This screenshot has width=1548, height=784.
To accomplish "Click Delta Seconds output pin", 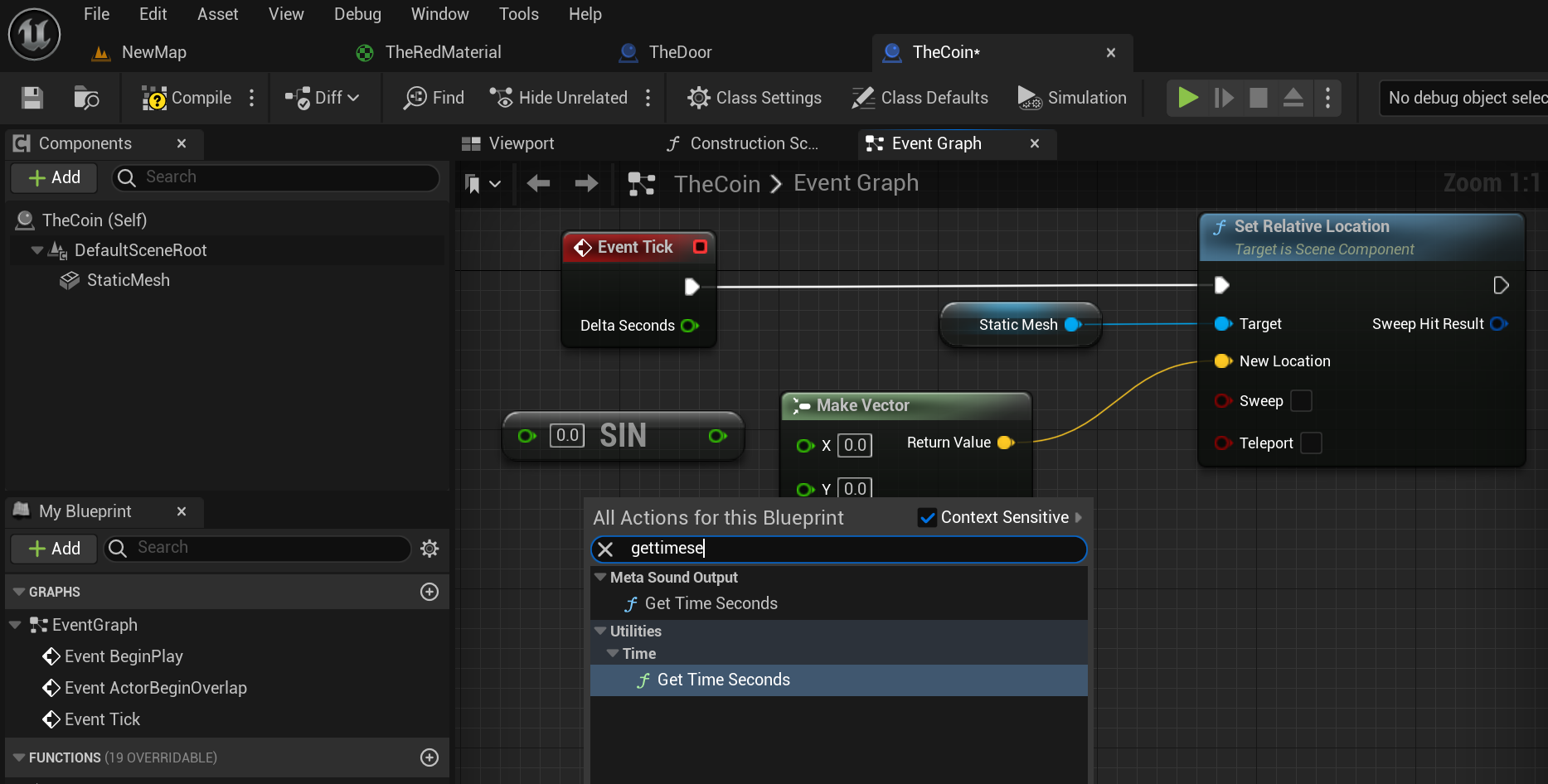I will [x=690, y=326].
